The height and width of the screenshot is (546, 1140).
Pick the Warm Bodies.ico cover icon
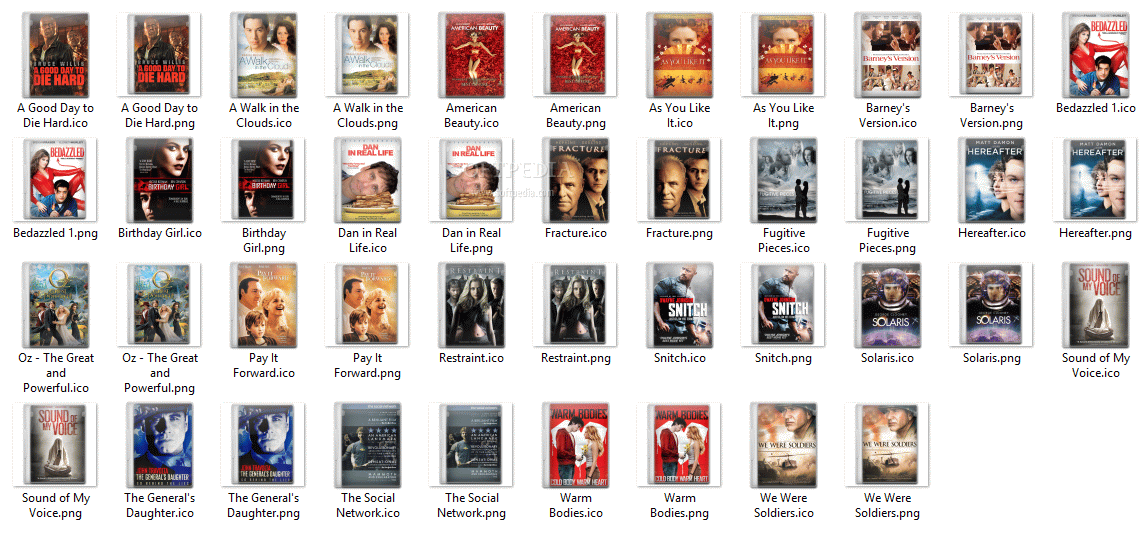576,445
